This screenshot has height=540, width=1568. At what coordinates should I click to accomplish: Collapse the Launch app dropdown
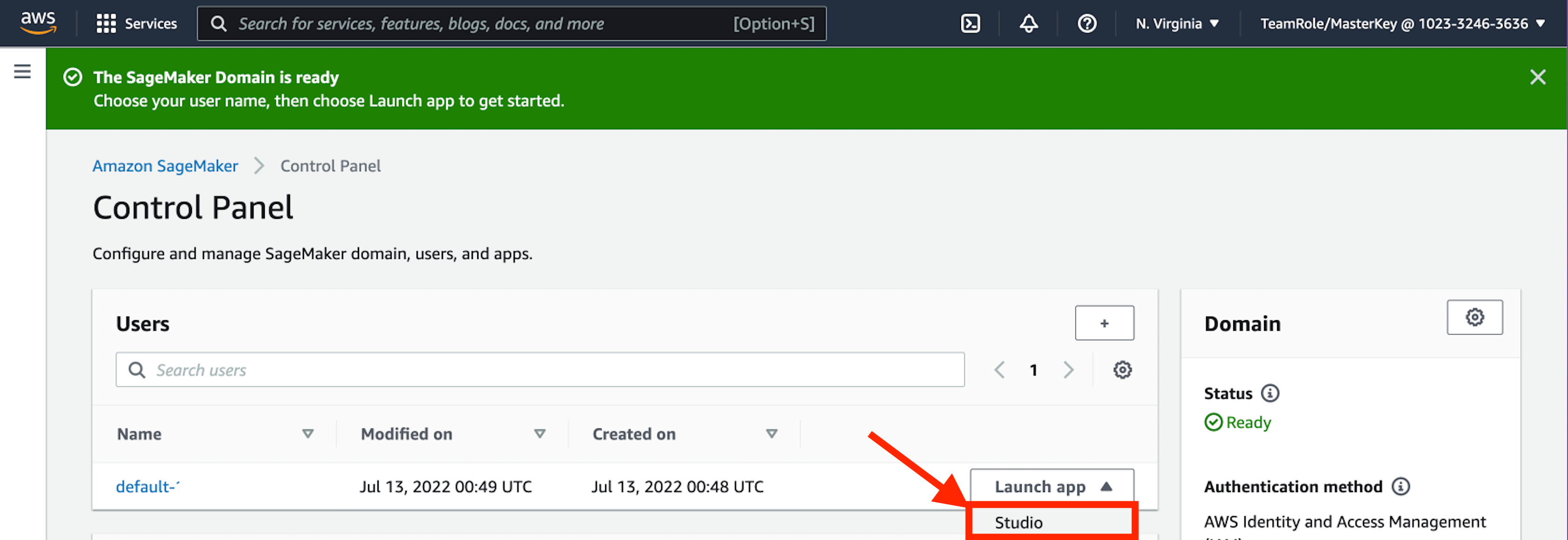click(x=1051, y=486)
